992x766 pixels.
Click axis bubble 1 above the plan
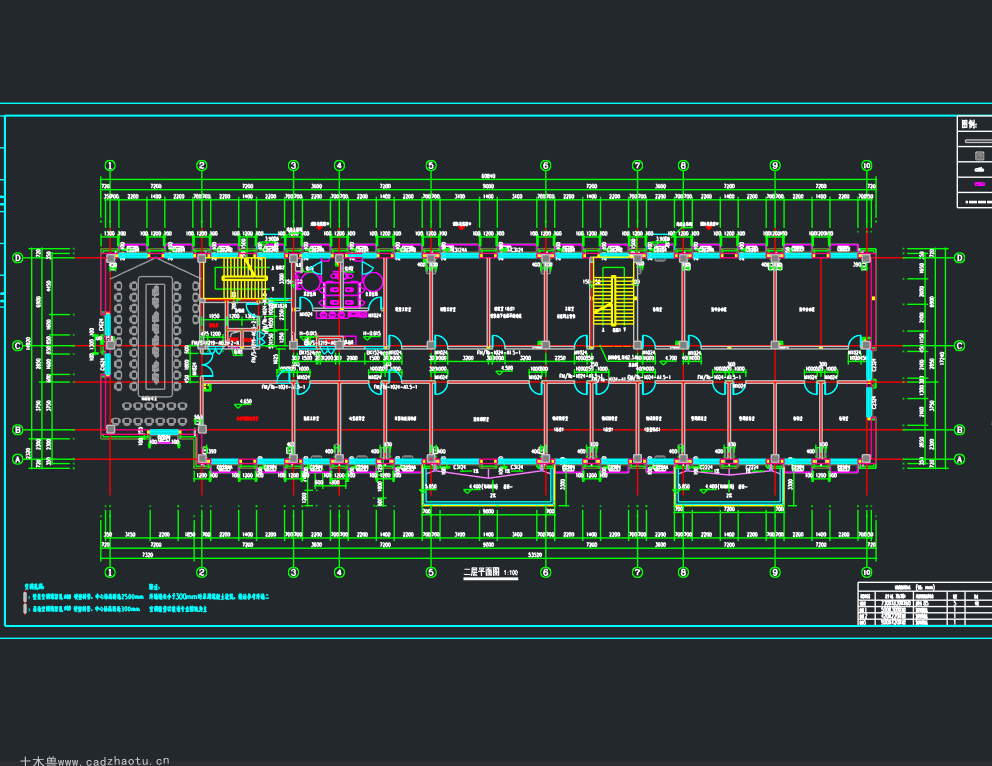tap(110, 166)
